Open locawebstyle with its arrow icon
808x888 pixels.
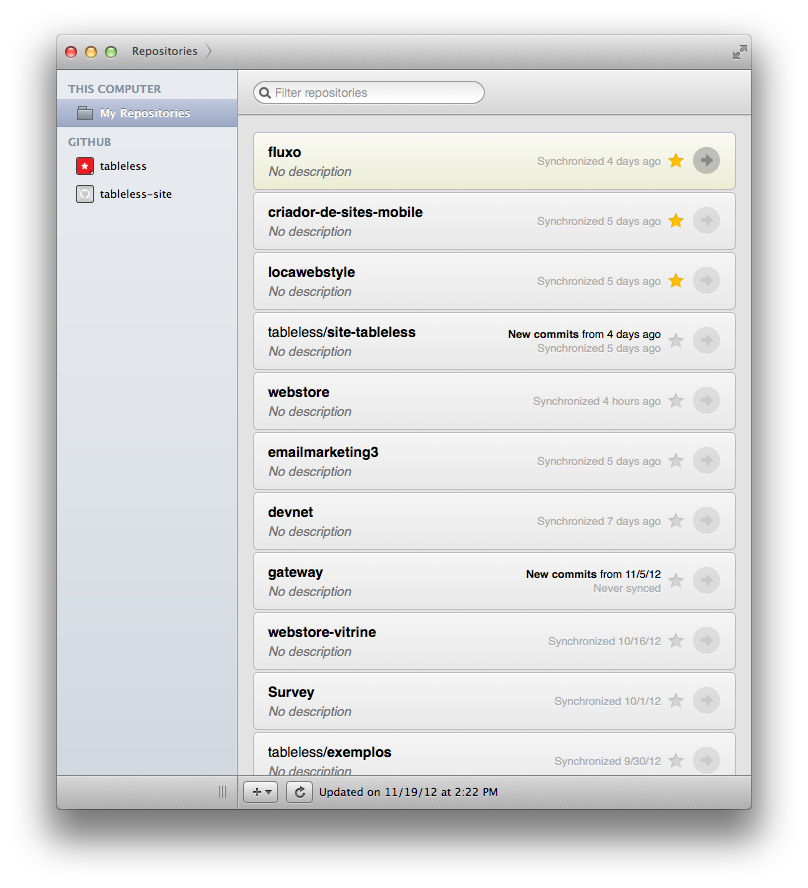tap(706, 281)
